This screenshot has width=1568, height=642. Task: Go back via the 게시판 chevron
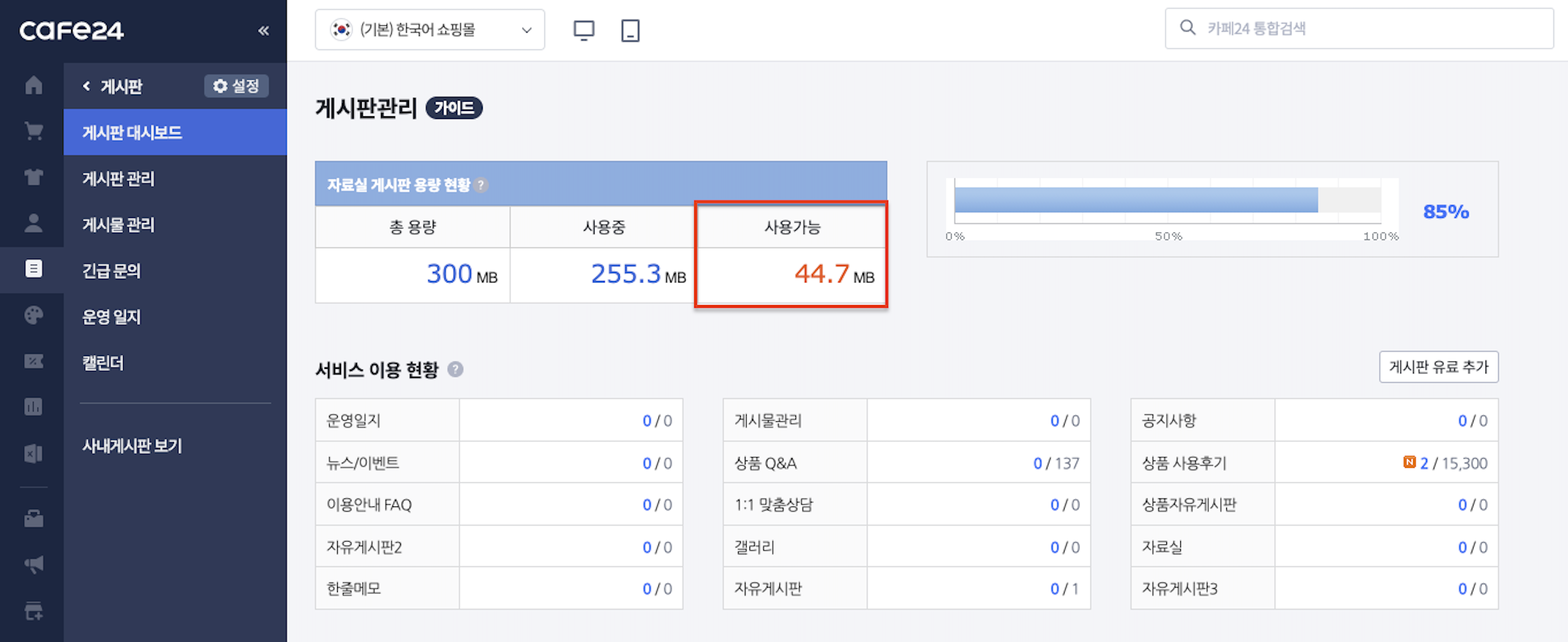pos(86,86)
